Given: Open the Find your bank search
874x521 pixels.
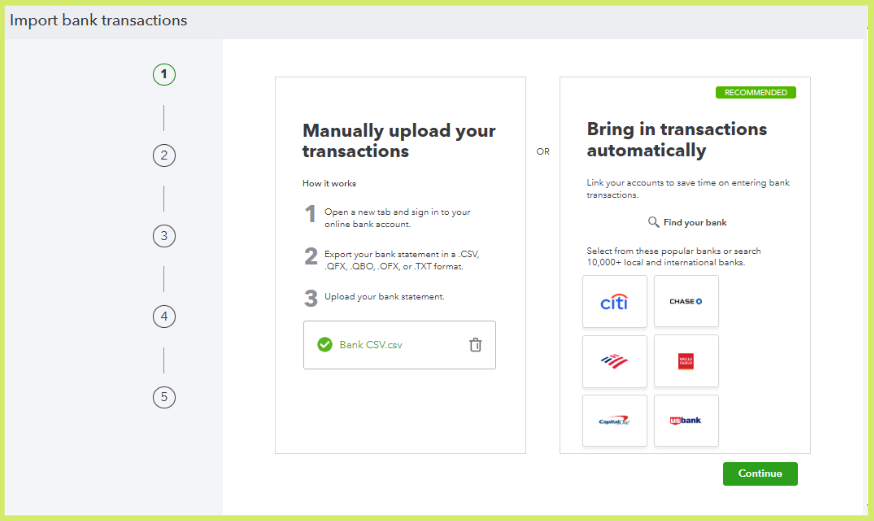Looking at the screenshot, I should tap(695, 222).
